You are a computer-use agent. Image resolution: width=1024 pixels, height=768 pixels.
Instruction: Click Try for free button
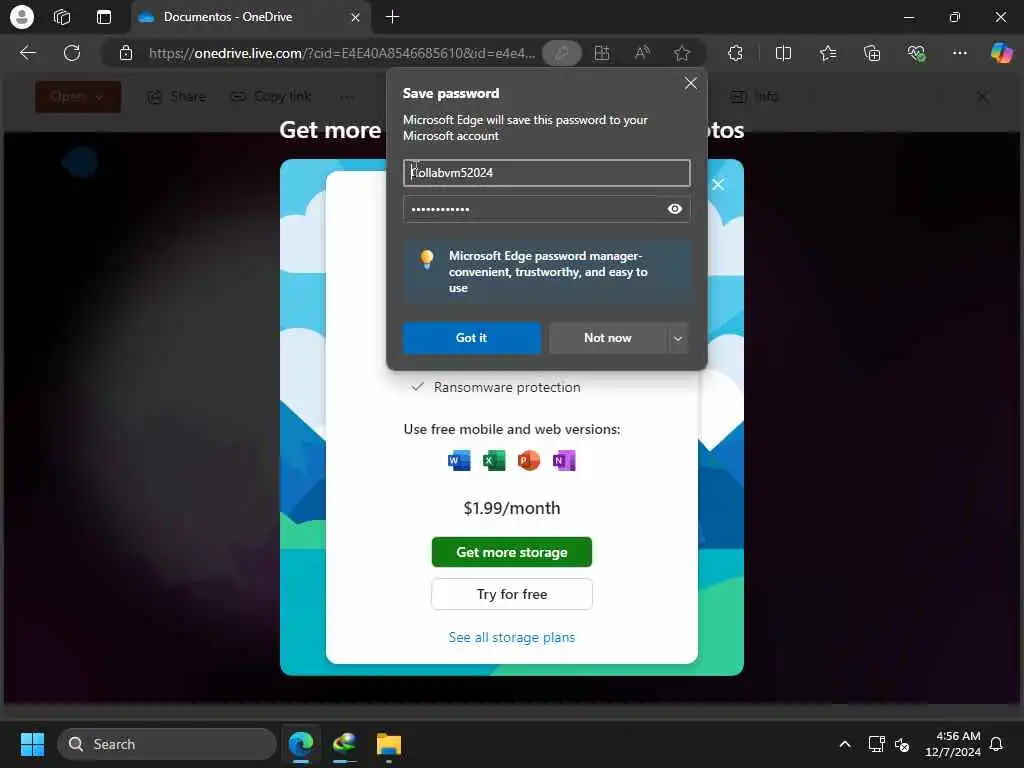click(511, 594)
